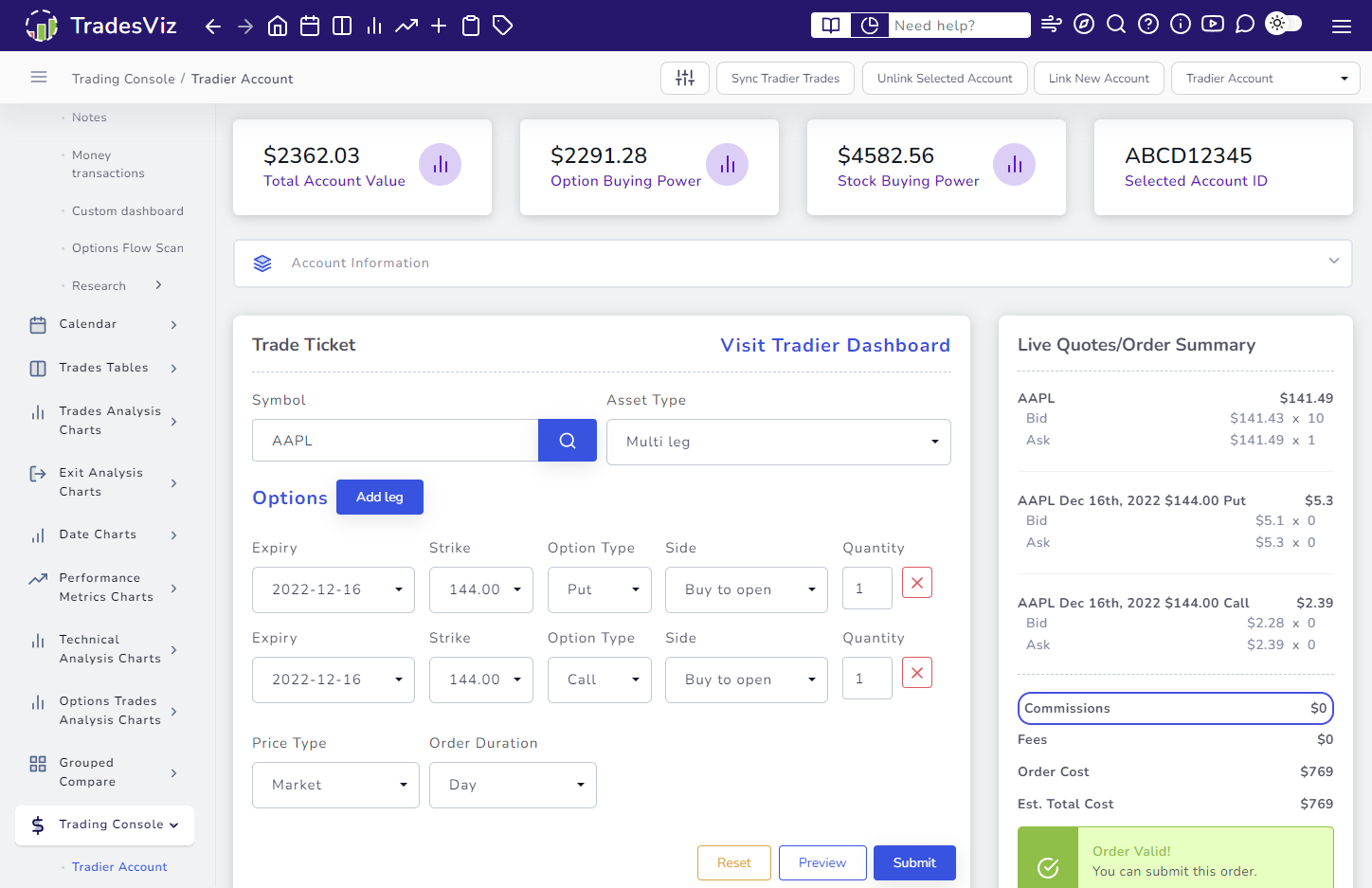
Task: Click Sync Tradier Trades button
Action: coord(785,79)
